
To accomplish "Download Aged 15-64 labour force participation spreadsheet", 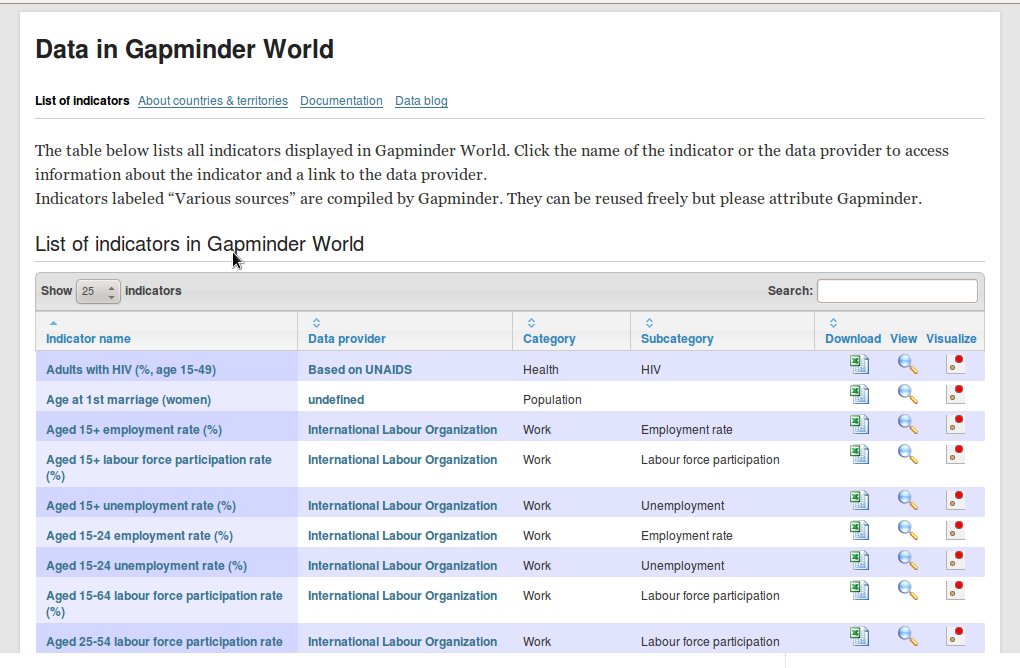I will pos(859,591).
